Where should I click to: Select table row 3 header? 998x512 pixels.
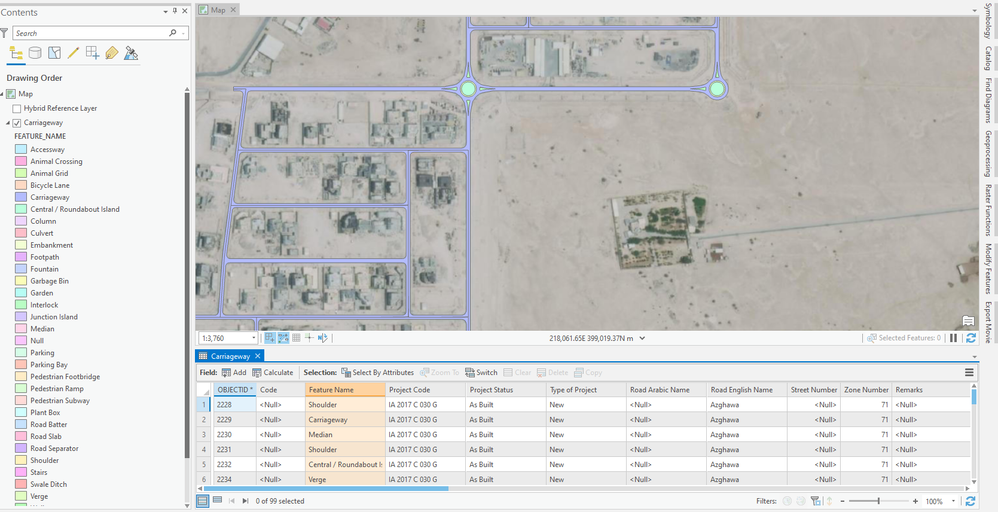click(x=204, y=434)
